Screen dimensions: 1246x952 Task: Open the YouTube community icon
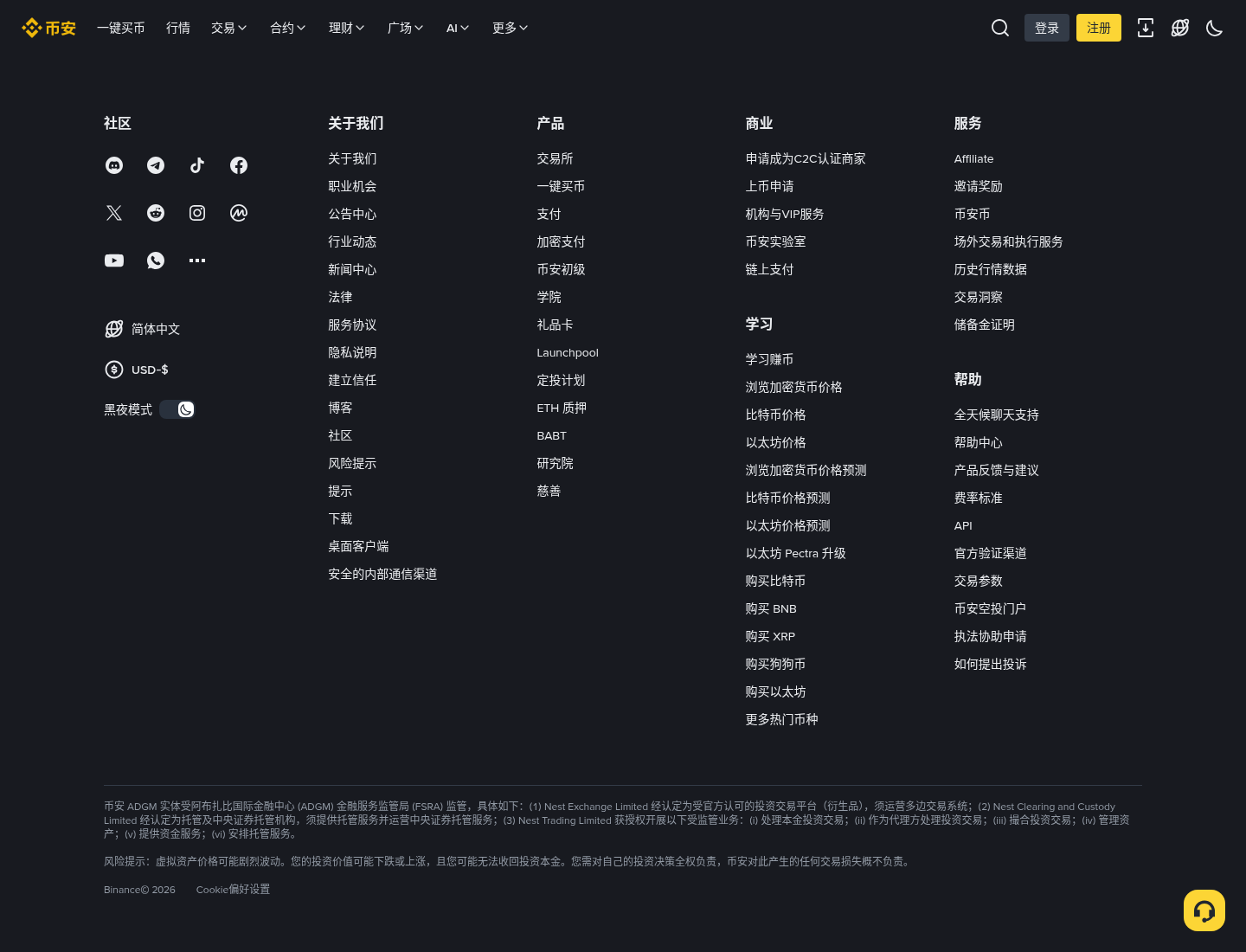[114, 261]
